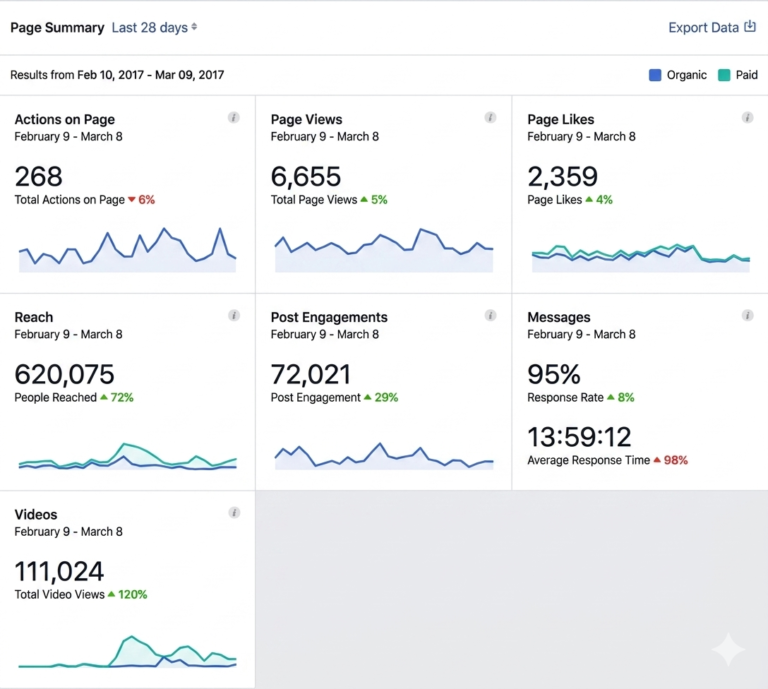768x689 pixels.
Task: Open the Reach card title
Action: [x=34, y=317]
